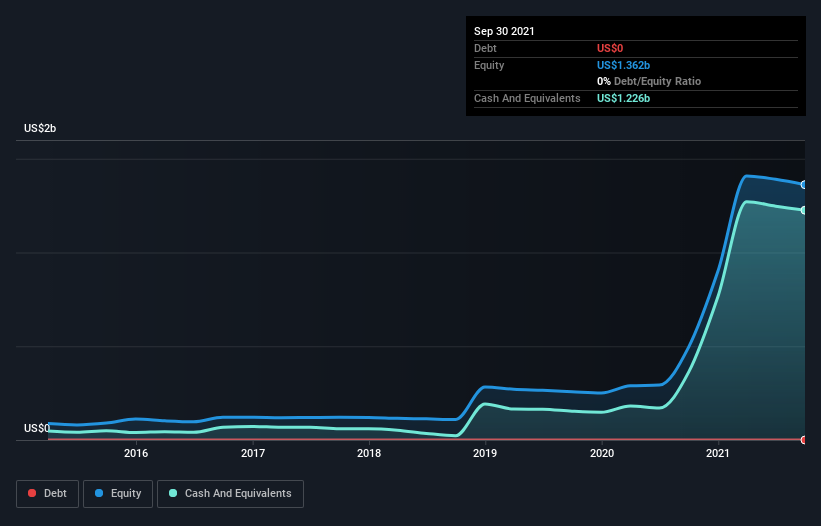Screen dimensions: 821x526
Task: Toggle Cash And Equivalents legend button
Action: pyautogui.click(x=230, y=494)
